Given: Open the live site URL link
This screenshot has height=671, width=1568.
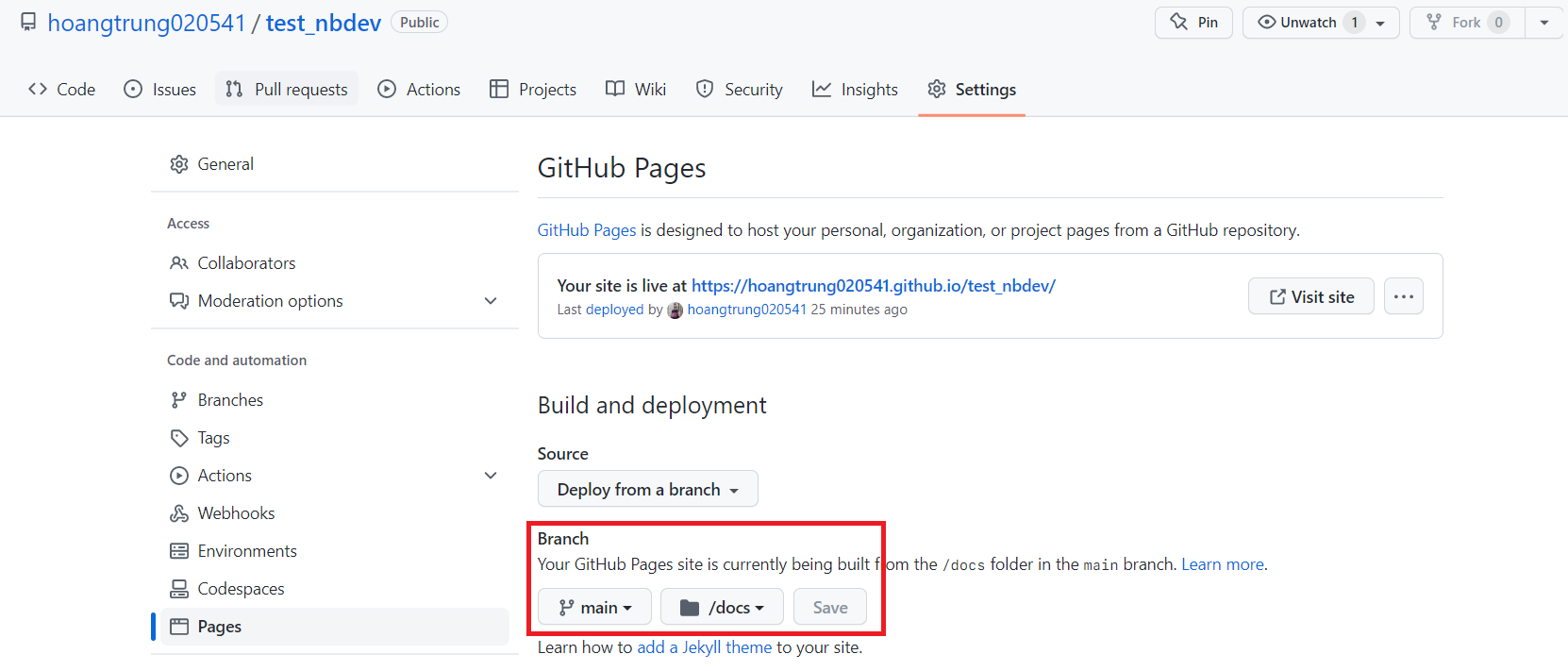Looking at the screenshot, I should 874,286.
